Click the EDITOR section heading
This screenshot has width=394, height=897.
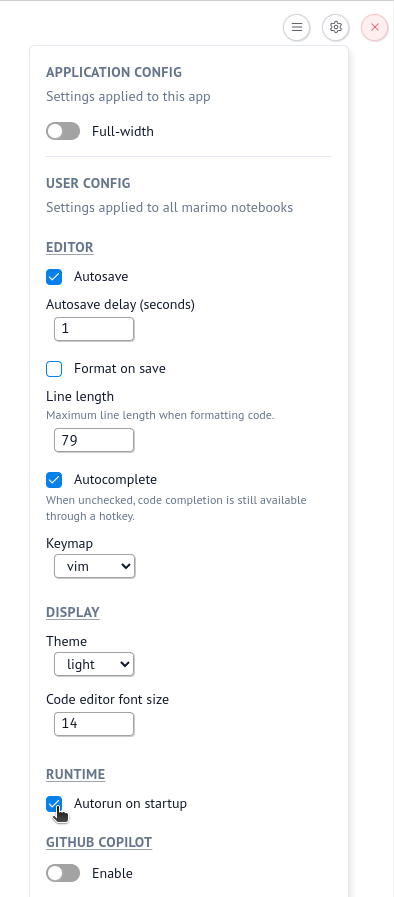point(70,248)
